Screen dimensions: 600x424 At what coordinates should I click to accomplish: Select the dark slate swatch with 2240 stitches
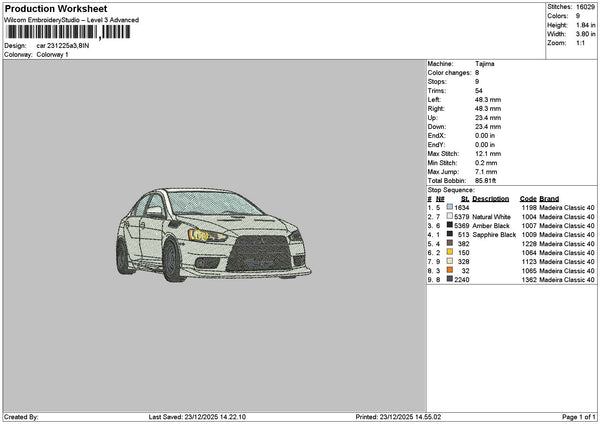click(450, 280)
